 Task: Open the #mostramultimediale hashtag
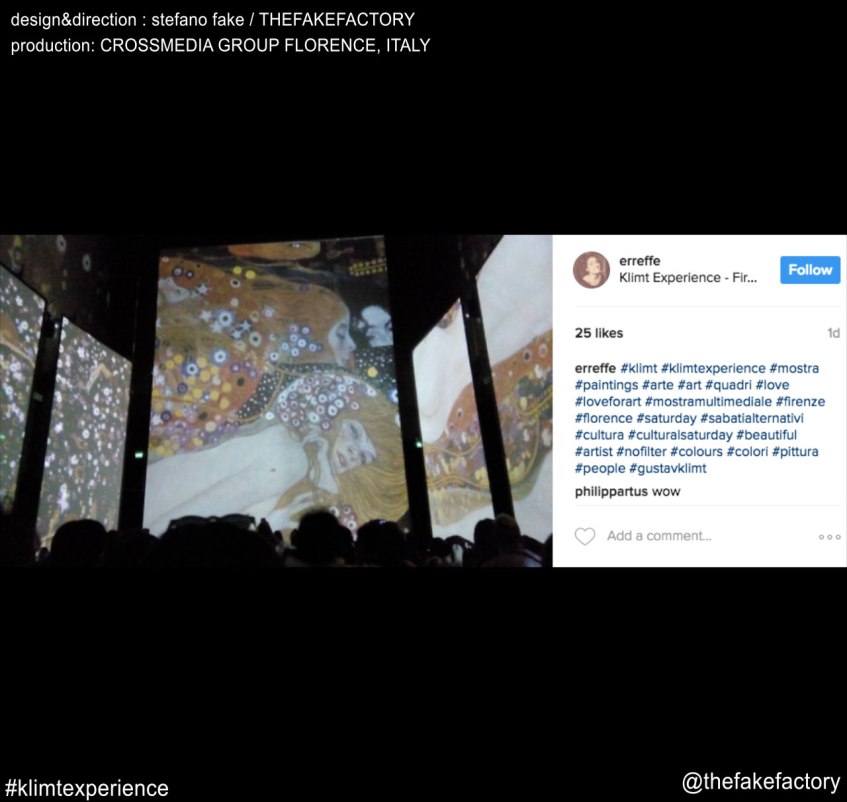[x=708, y=402]
